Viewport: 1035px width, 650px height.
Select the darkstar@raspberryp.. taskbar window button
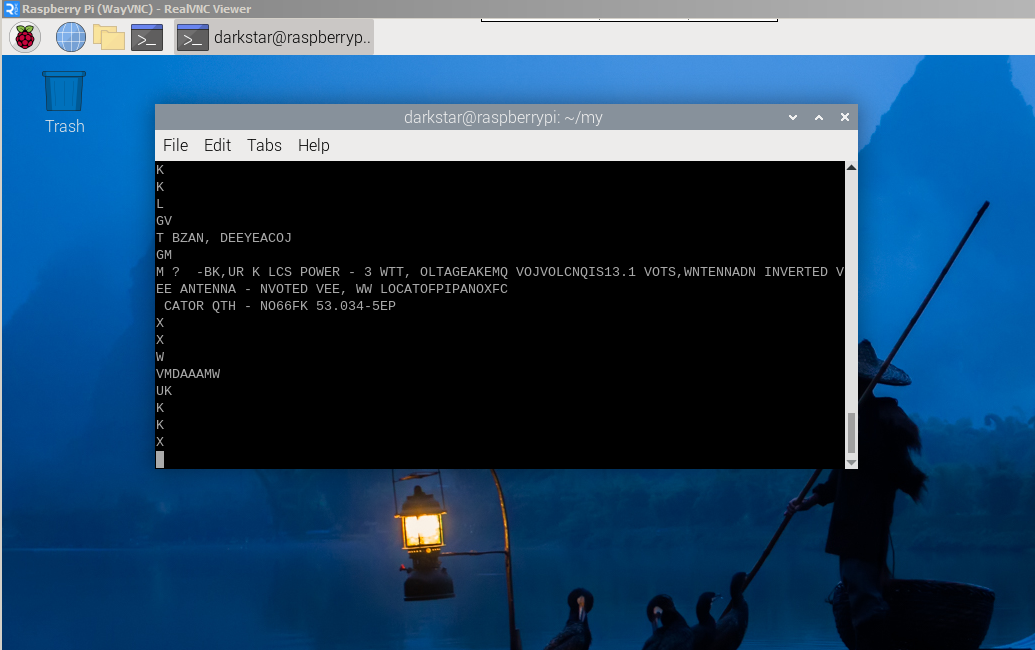tap(274, 38)
